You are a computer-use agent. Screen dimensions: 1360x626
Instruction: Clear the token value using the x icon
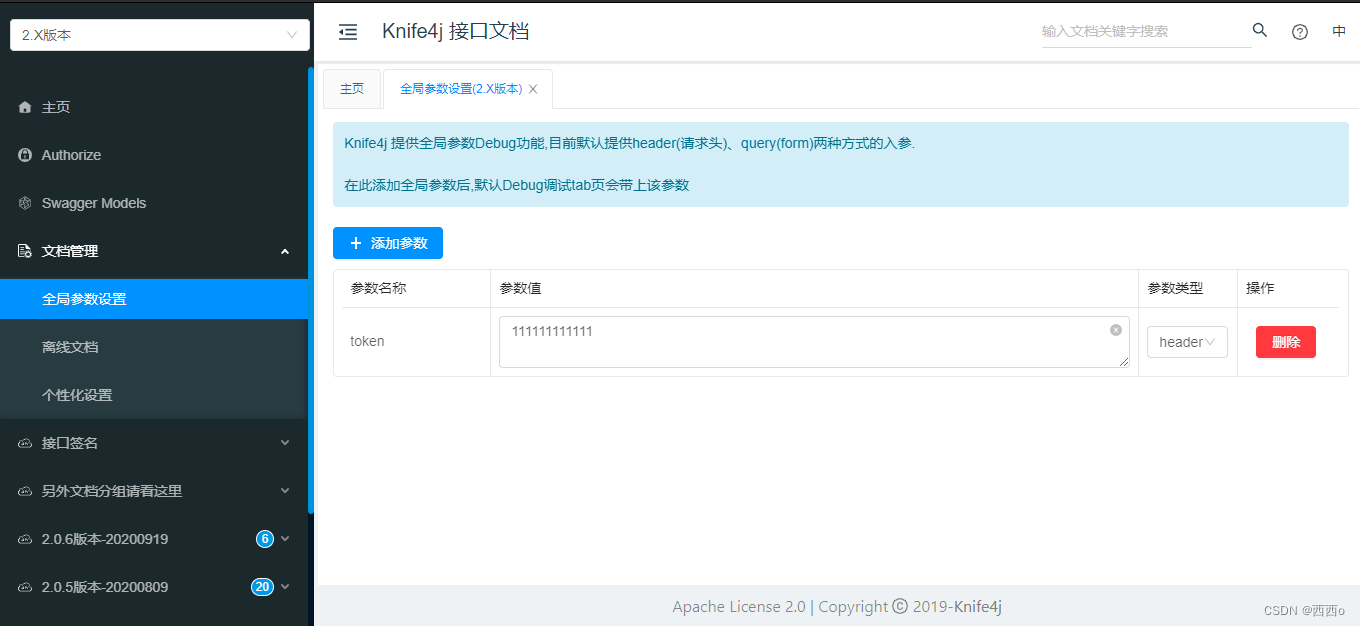tap(1116, 330)
